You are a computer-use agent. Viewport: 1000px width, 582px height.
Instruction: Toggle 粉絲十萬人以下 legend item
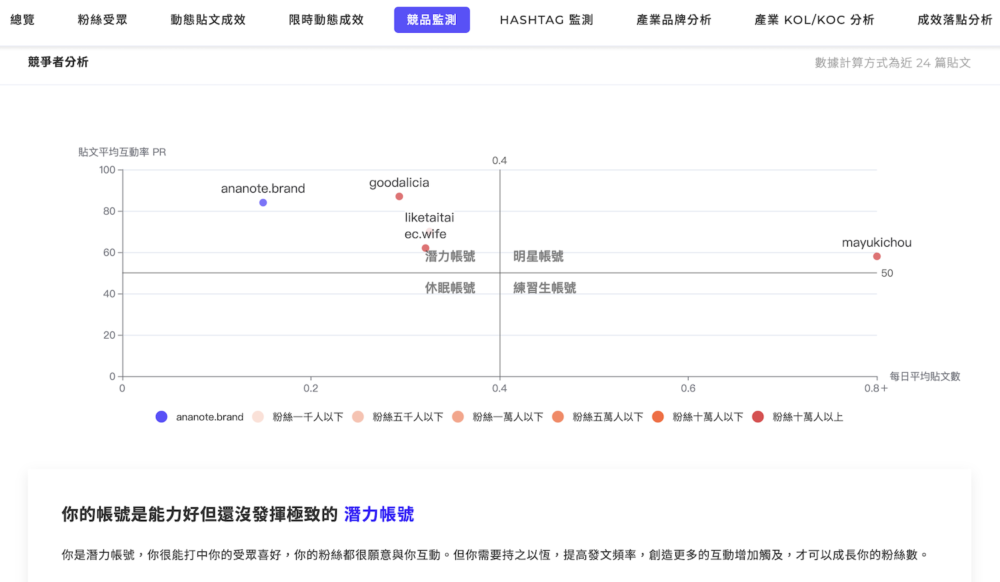click(698, 417)
